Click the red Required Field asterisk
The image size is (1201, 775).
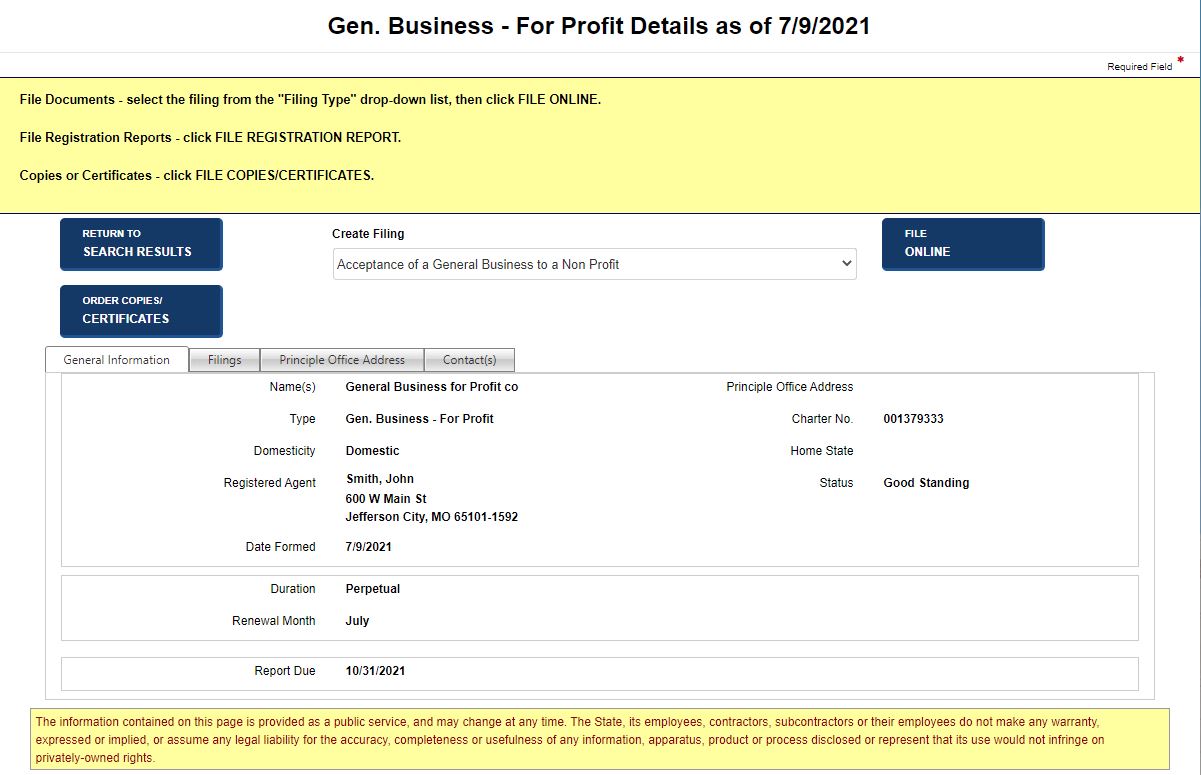coord(1179,62)
